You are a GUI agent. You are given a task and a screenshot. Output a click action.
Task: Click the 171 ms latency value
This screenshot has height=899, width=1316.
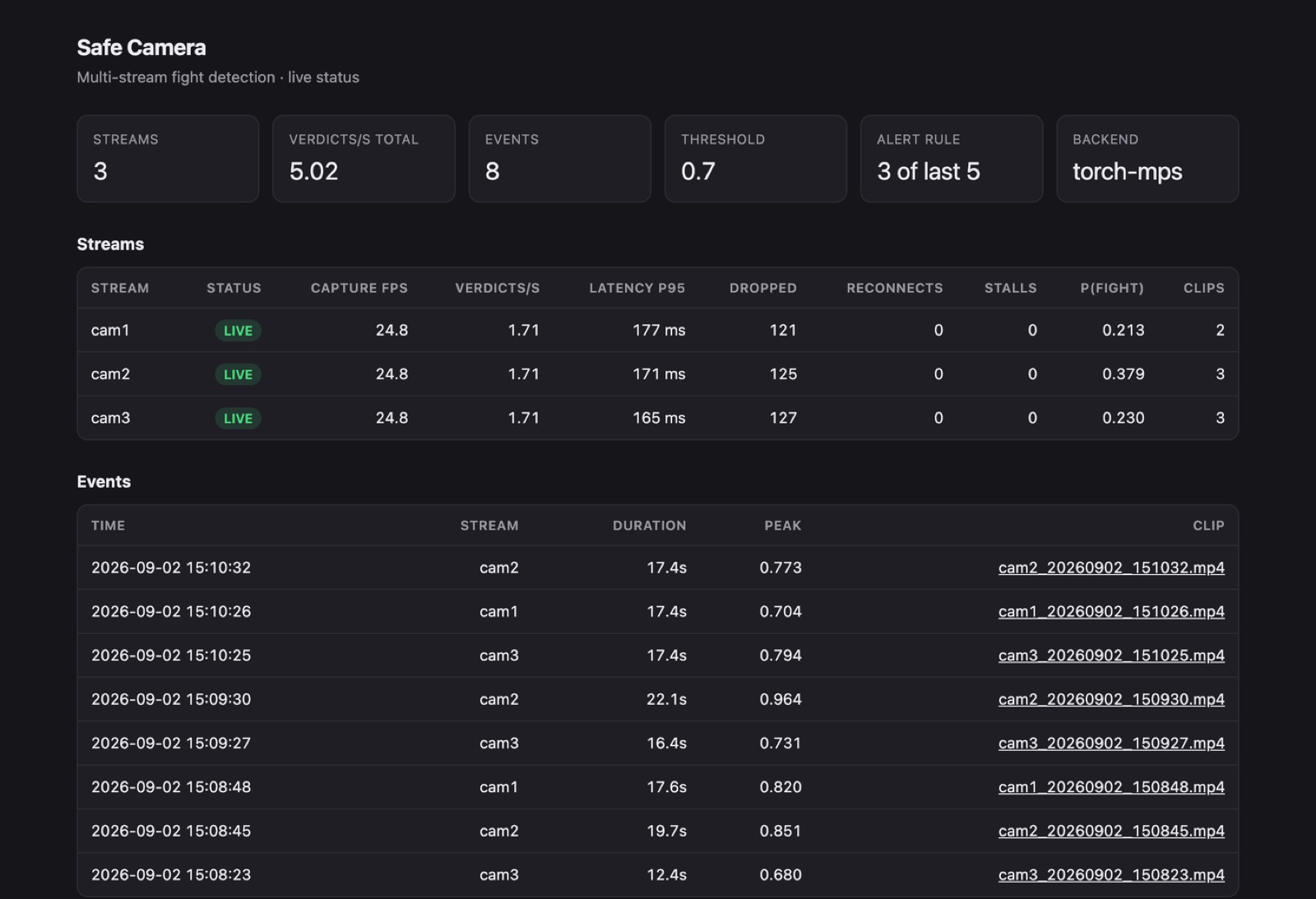click(659, 373)
